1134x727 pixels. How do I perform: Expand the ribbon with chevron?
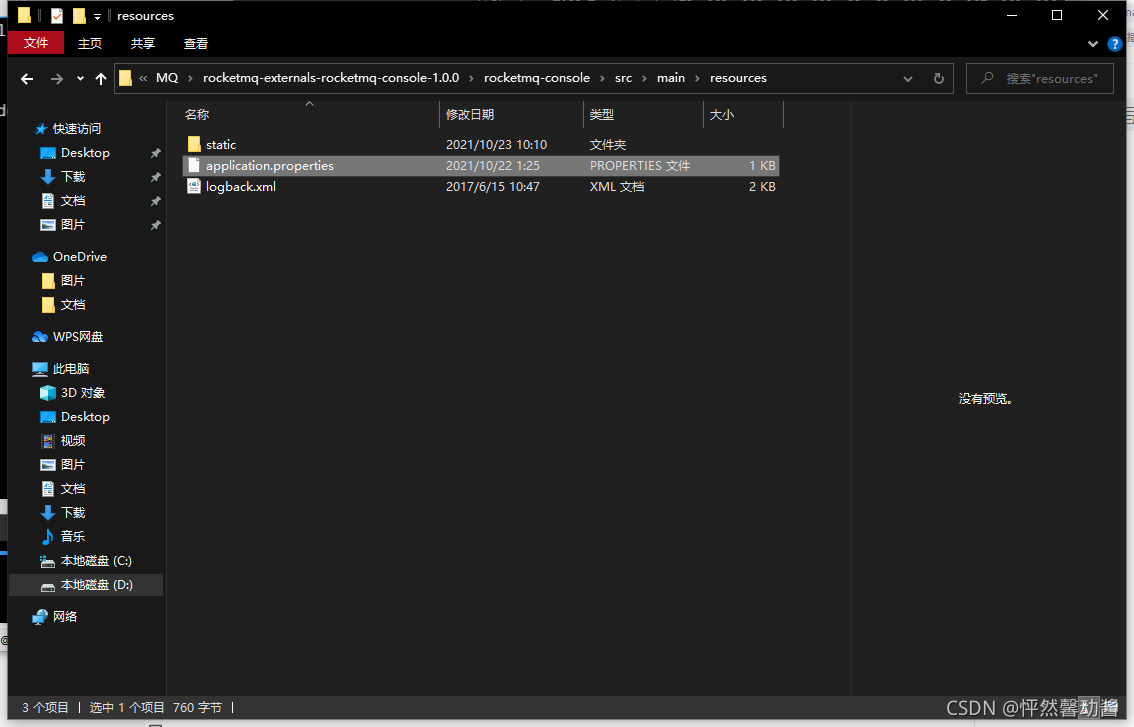click(1093, 44)
